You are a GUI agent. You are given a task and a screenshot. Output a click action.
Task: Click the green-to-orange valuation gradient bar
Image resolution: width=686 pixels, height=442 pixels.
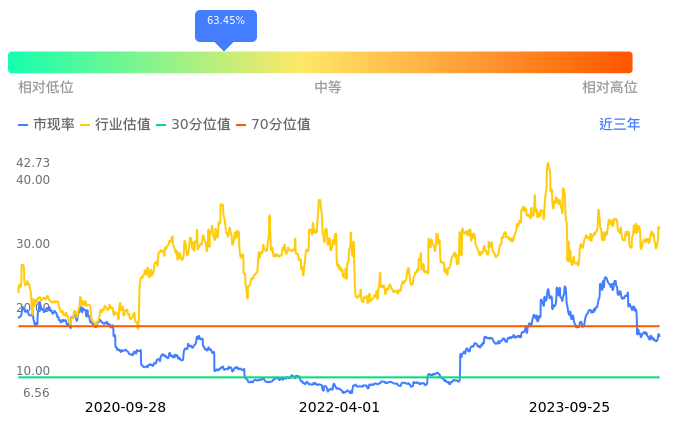(x=320, y=62)
